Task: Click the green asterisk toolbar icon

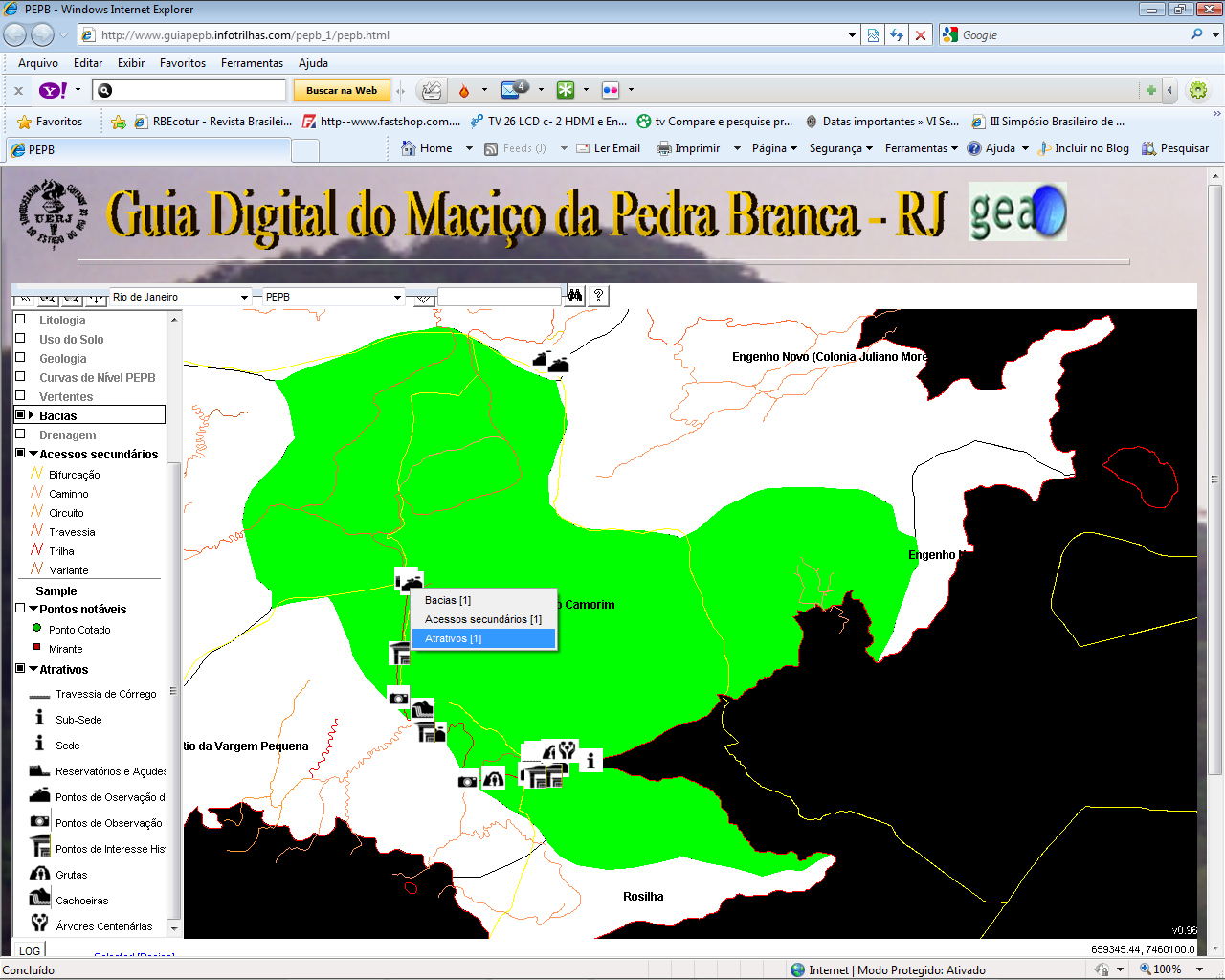Action: [566, 90]
